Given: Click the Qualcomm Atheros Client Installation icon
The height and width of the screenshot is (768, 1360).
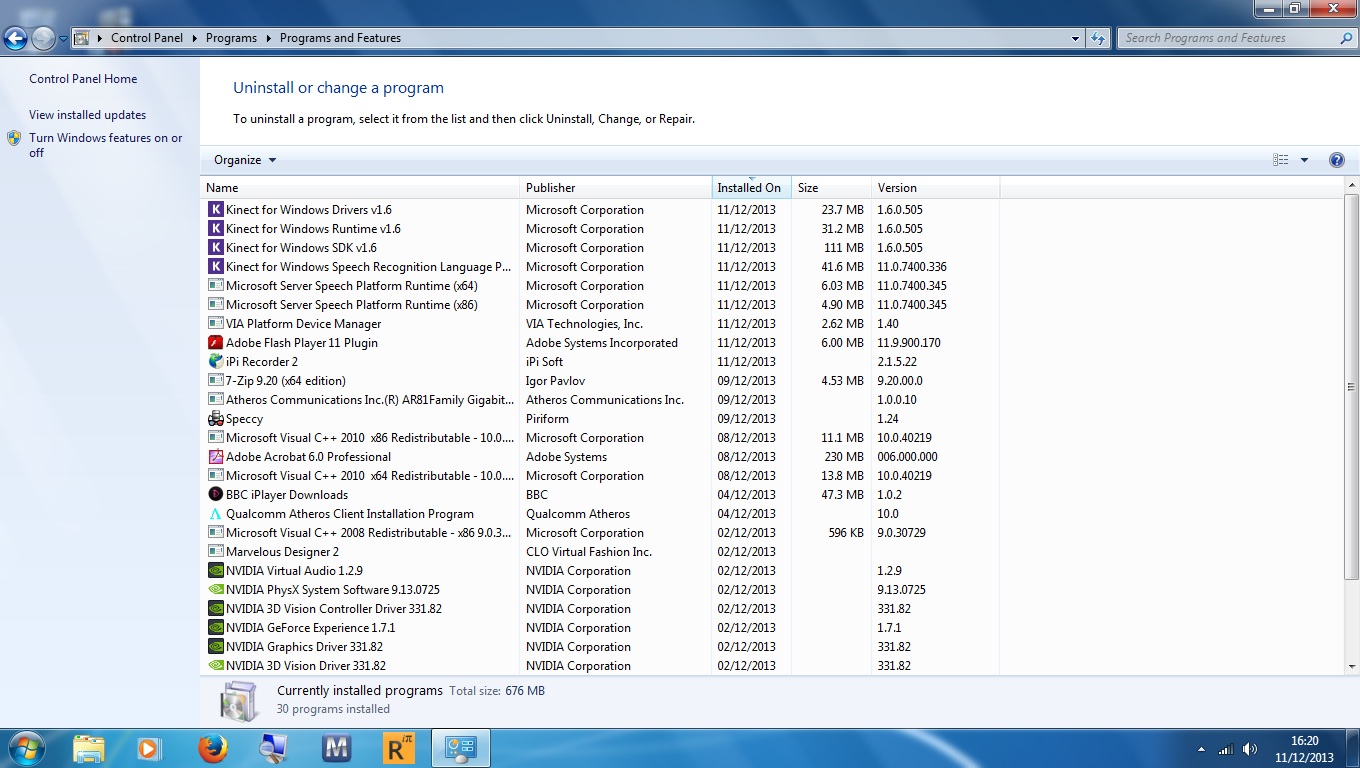Looking at the screenshot, I should pos(216,514).
